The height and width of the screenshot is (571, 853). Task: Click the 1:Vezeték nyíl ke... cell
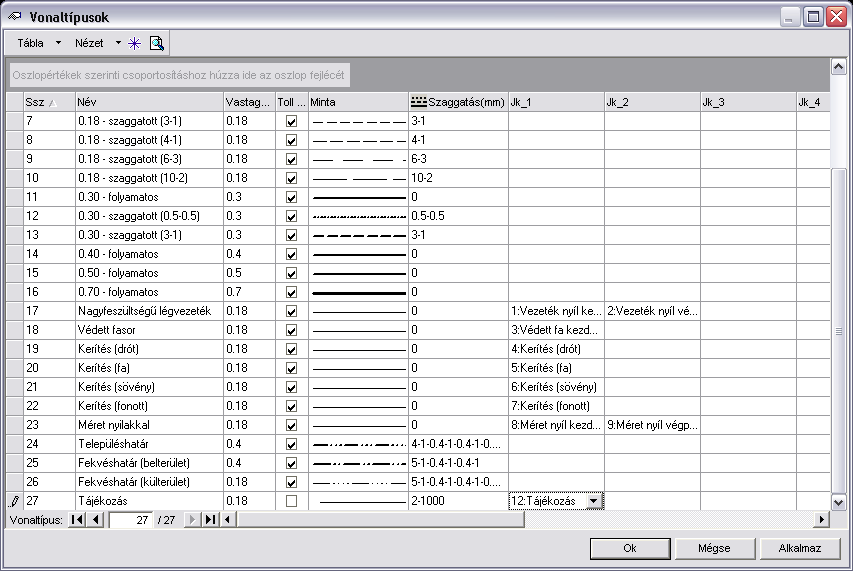[x=556, y=311]
